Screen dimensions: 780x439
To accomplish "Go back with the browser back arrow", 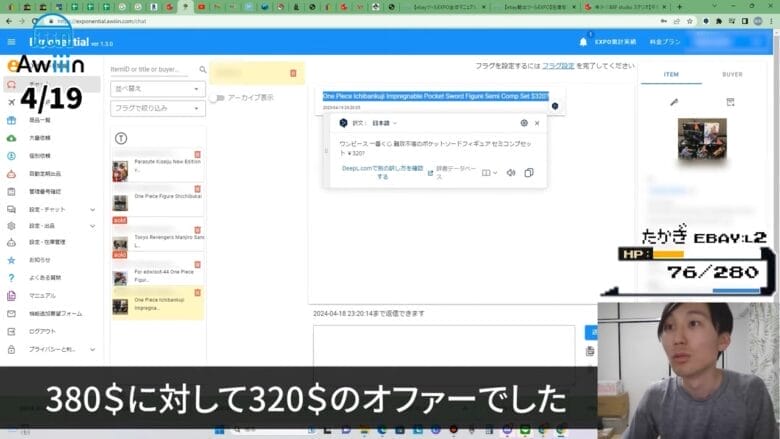I will coord(9,21).
